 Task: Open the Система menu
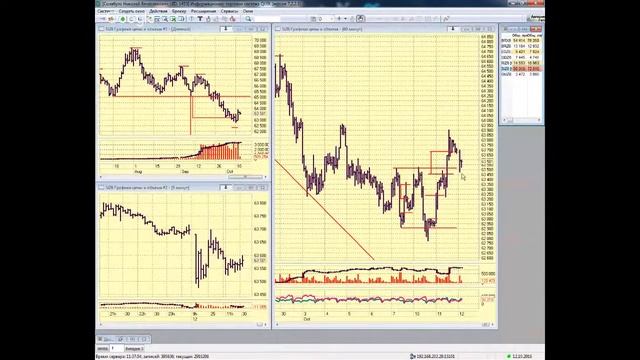[105, 11]
